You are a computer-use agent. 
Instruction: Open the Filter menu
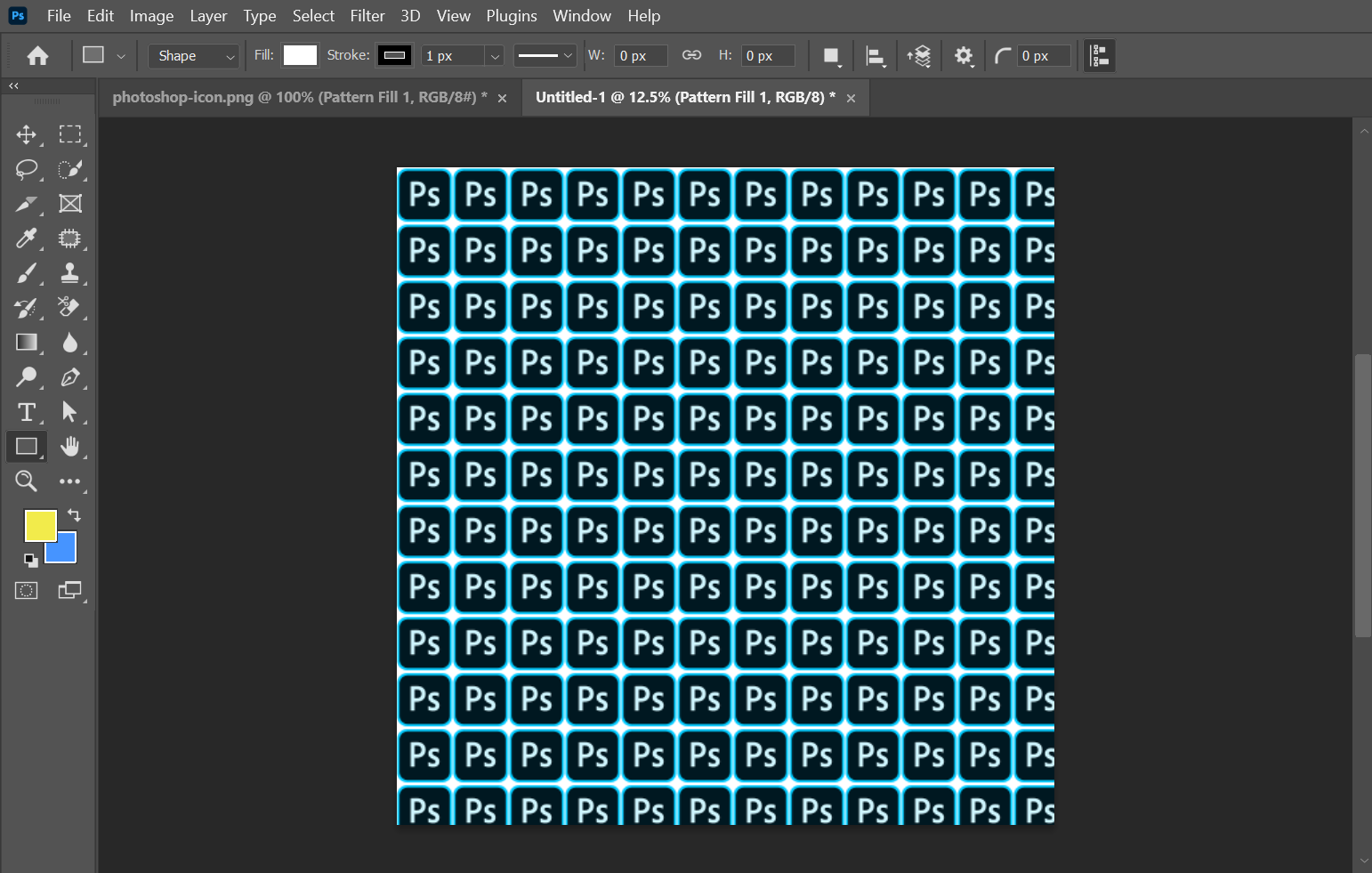coord(367,16)
